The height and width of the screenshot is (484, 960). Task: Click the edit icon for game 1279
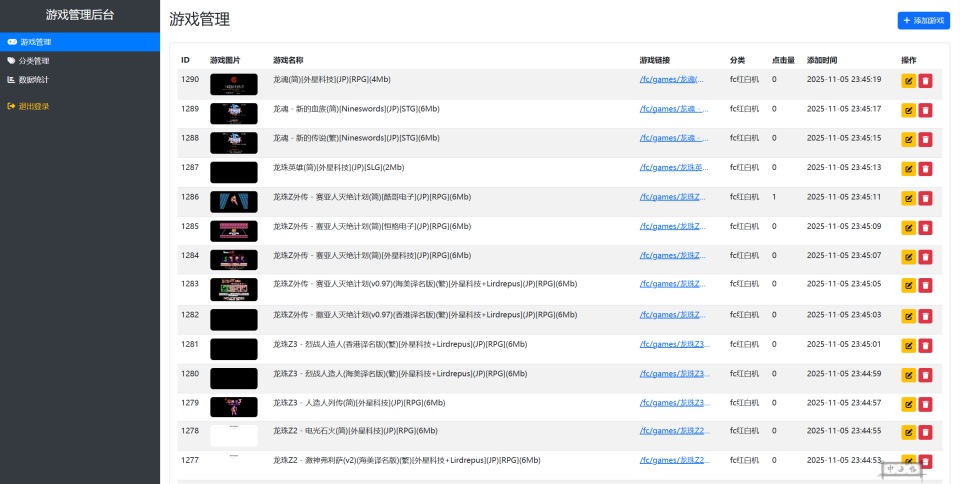pos(908,405)
